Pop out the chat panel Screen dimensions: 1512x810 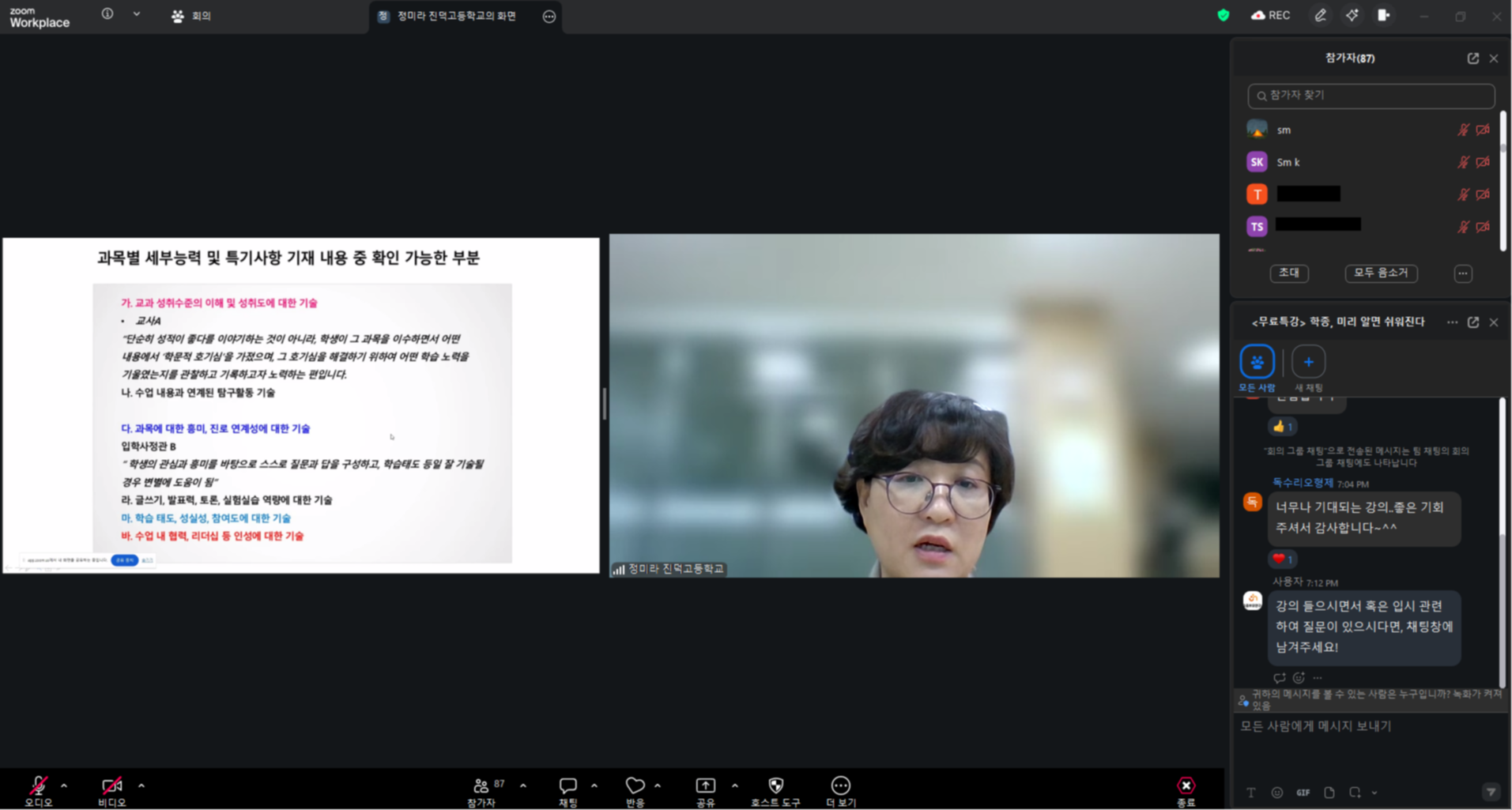(1473, 322)
